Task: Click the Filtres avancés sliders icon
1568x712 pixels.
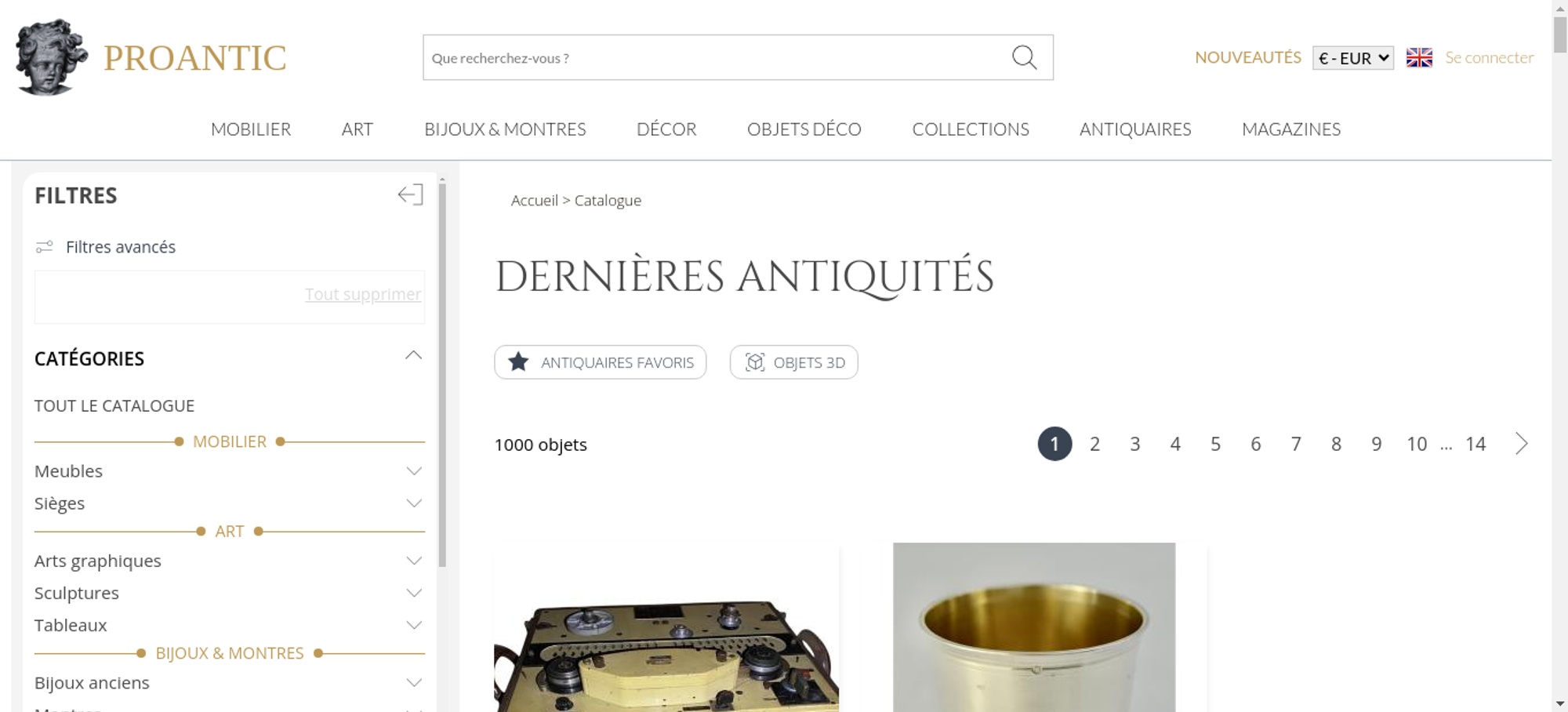Action: (x=45, y=247)
